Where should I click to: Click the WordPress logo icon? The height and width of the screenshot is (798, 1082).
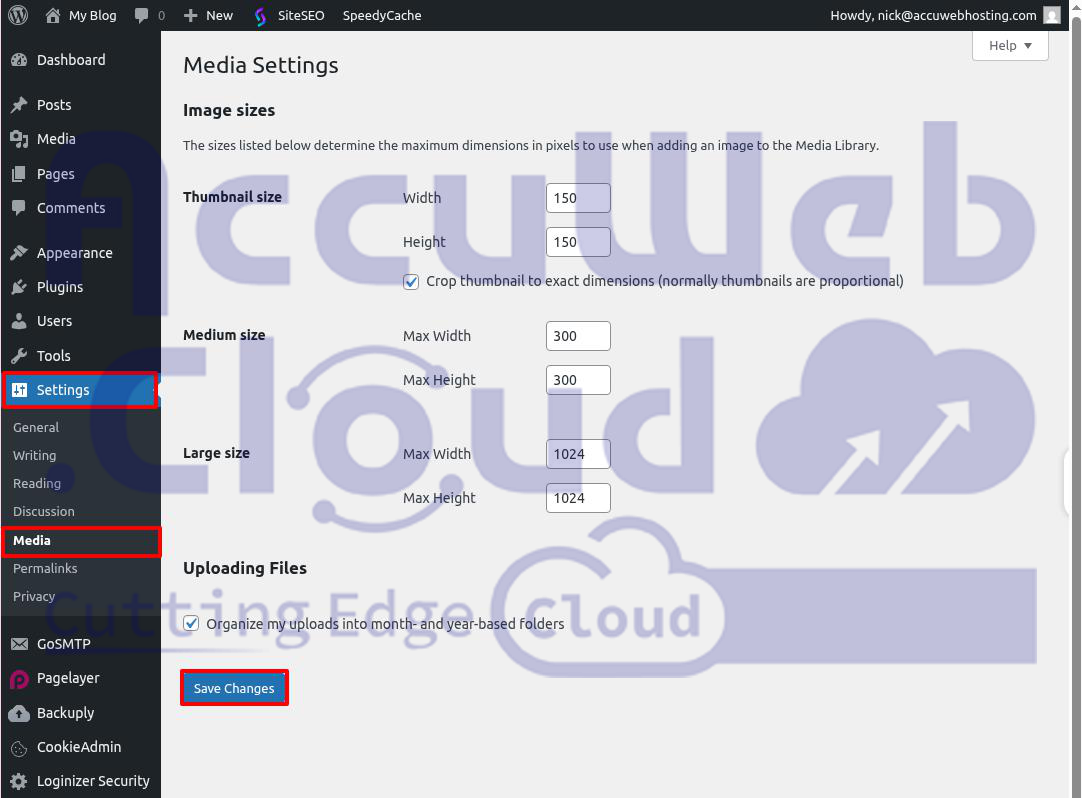pyautogui.click(x=18, y=15)
